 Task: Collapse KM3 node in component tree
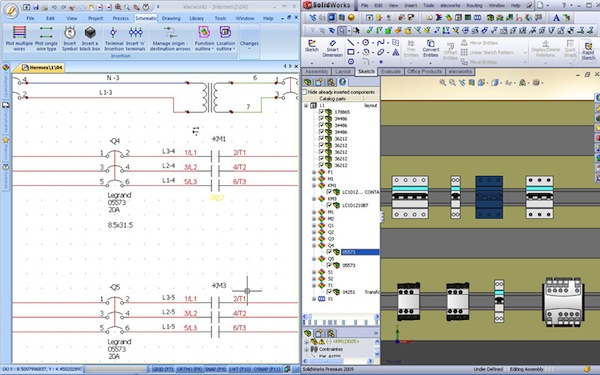[x=314, y=199]
